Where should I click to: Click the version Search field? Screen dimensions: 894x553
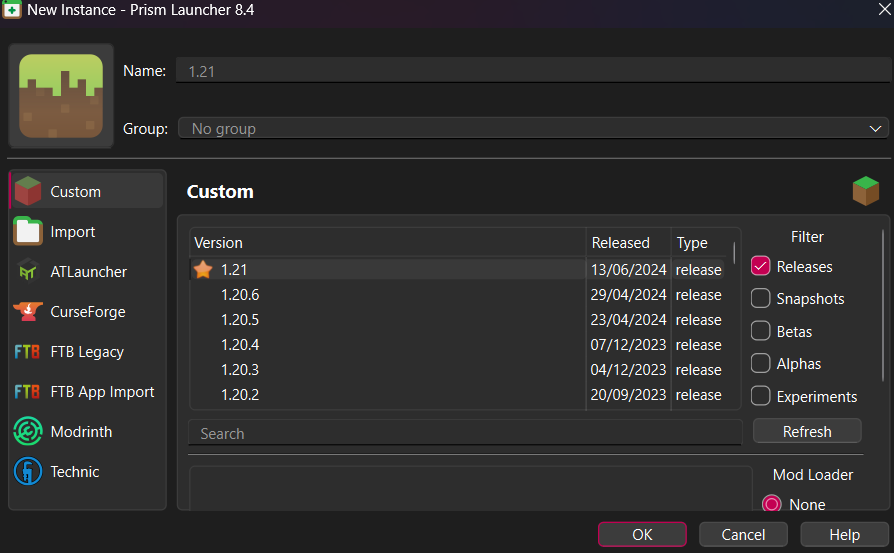click(x=465, y=433)
